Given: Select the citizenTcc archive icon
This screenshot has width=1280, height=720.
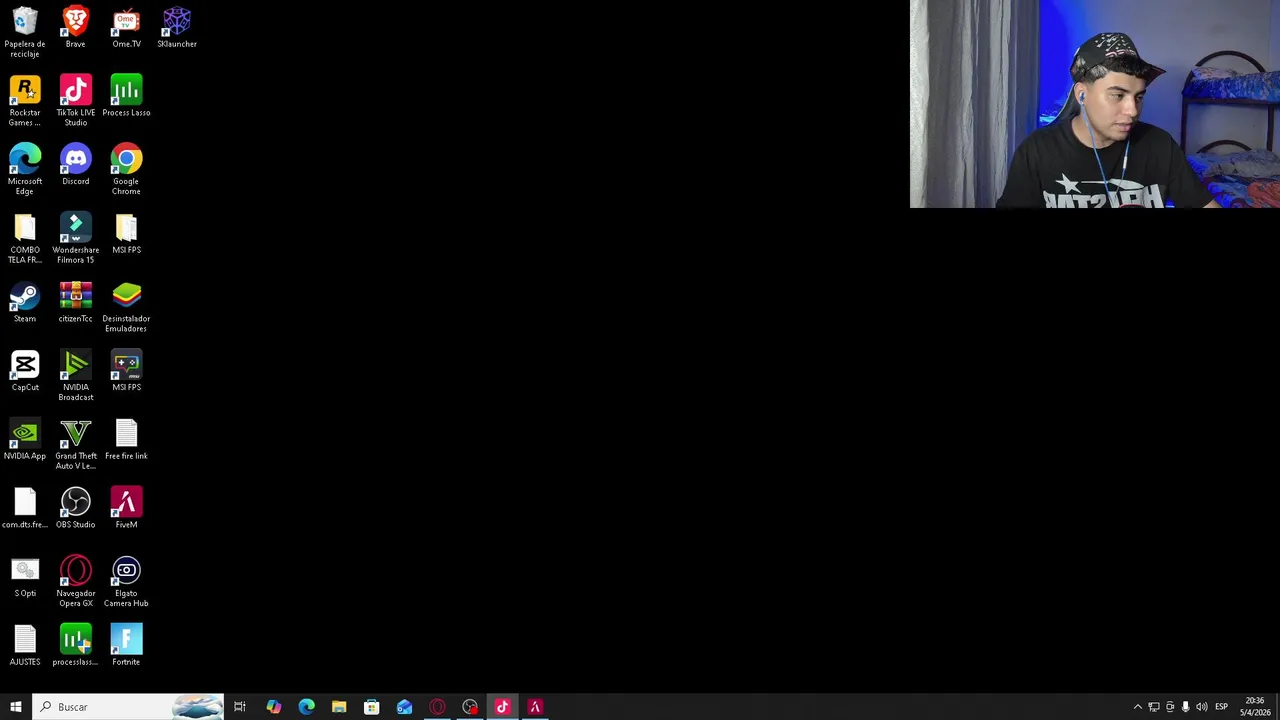Looking at the screenshot, I should pos(76,302).
